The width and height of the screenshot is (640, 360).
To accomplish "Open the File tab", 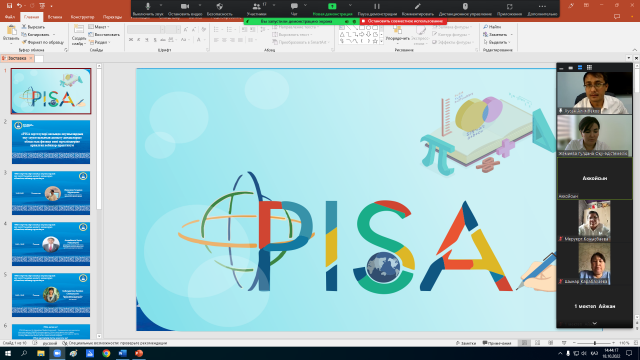I will pyautogui.click(x=10, y=17).
